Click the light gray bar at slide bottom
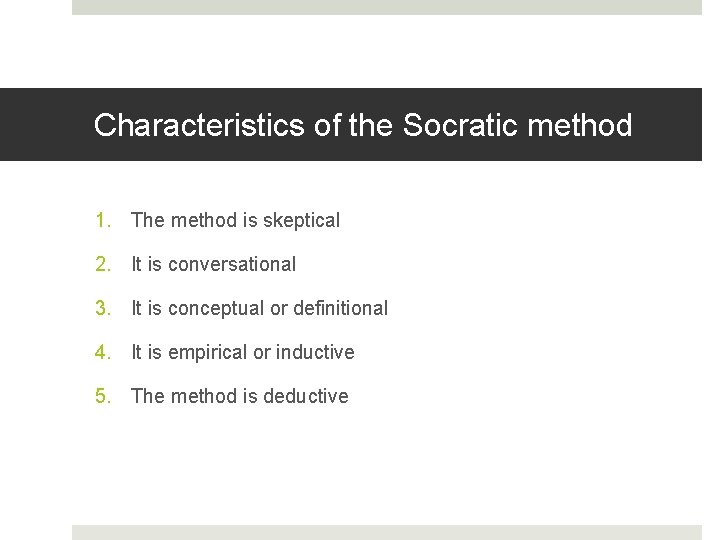Image resolution: width=720 pixels, height=540 pixels. tap(386, 532)
